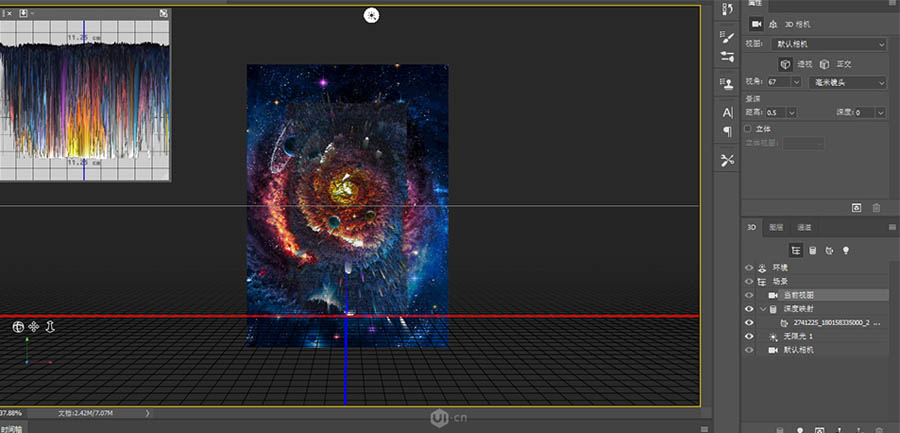Open the Clone Source panel icon
This screenshot has width=900, height=433.
click(727, 84)
